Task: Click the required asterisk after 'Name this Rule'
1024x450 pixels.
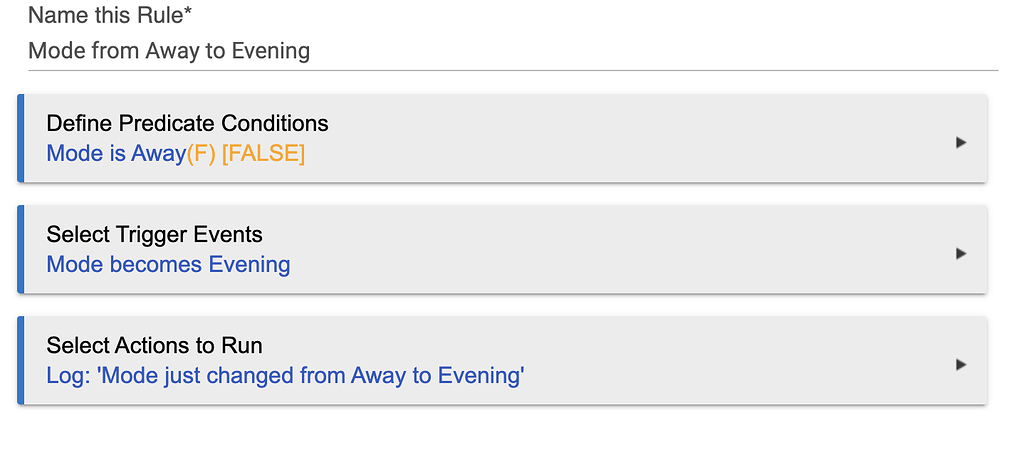Action: click(187, 14)
